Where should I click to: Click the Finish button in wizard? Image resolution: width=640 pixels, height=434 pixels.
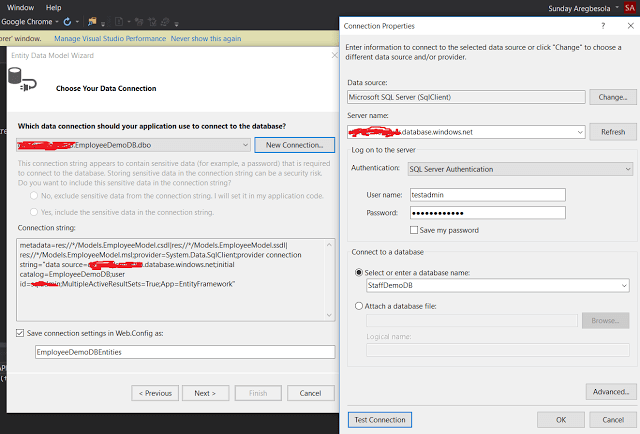click(x=258, y=393)
